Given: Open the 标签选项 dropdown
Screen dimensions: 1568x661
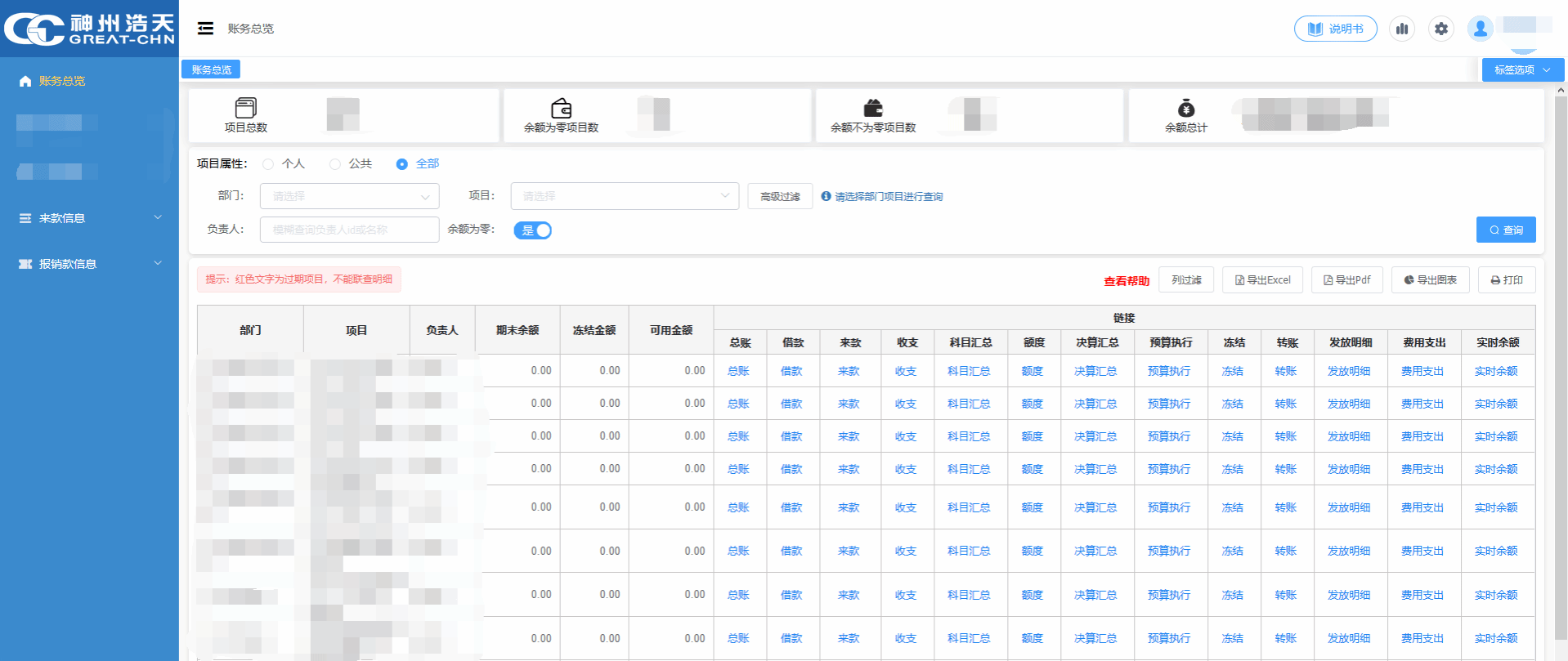Looking at the screenshot, I should tap(1522, 69).
